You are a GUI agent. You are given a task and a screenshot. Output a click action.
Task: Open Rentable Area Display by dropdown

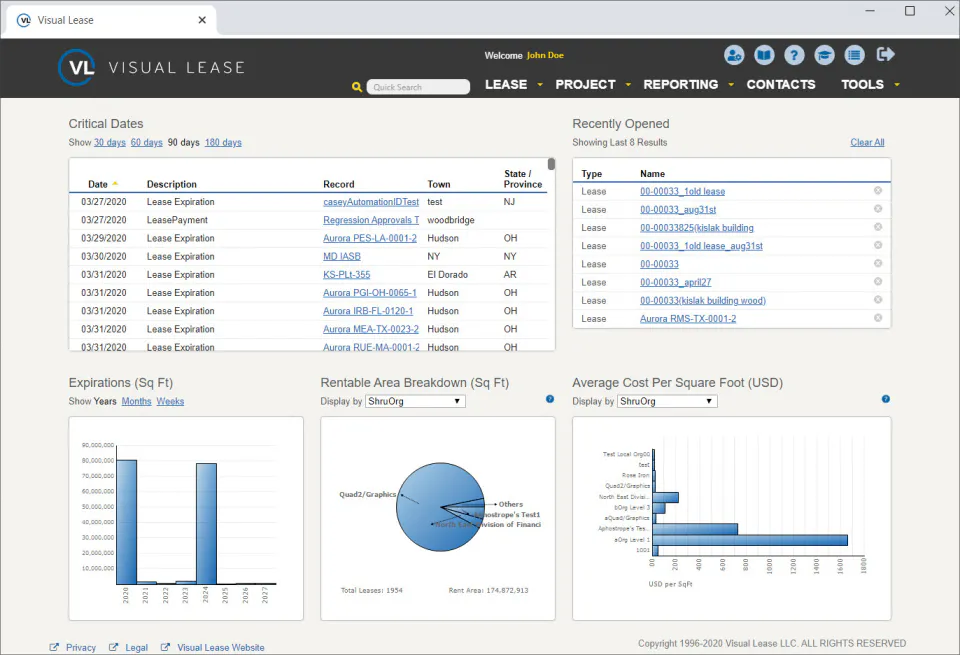pos(415,402)
